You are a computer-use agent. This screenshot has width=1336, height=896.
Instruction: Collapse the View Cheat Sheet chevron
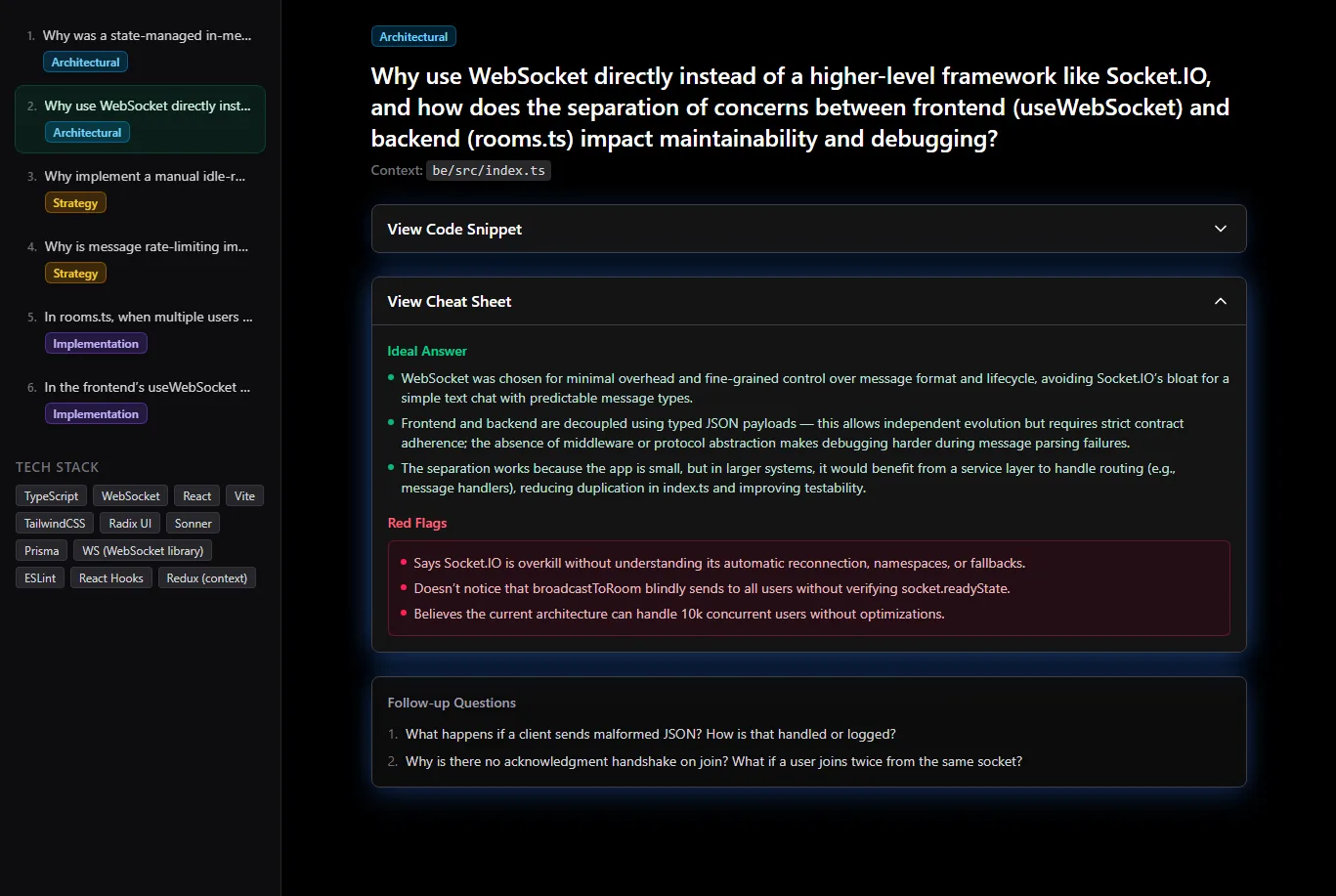[x=1220, y=301]
